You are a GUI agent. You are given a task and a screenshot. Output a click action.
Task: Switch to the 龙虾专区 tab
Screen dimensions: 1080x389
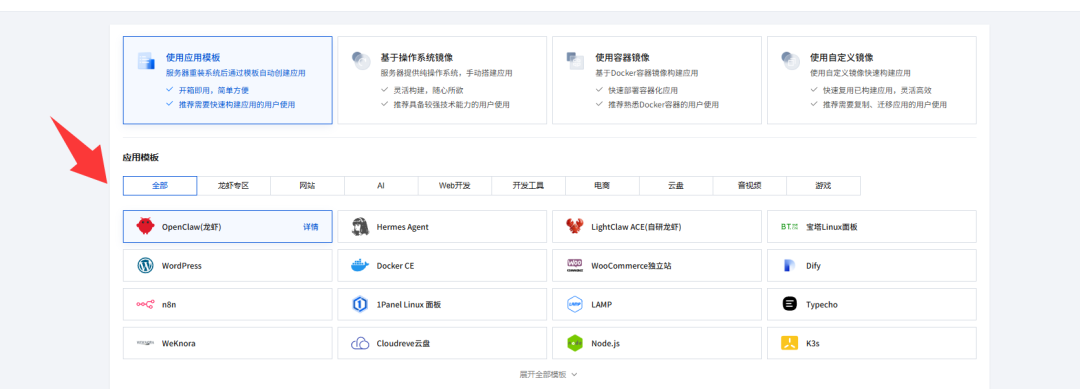pyautogui.click(x=233, y=186)
